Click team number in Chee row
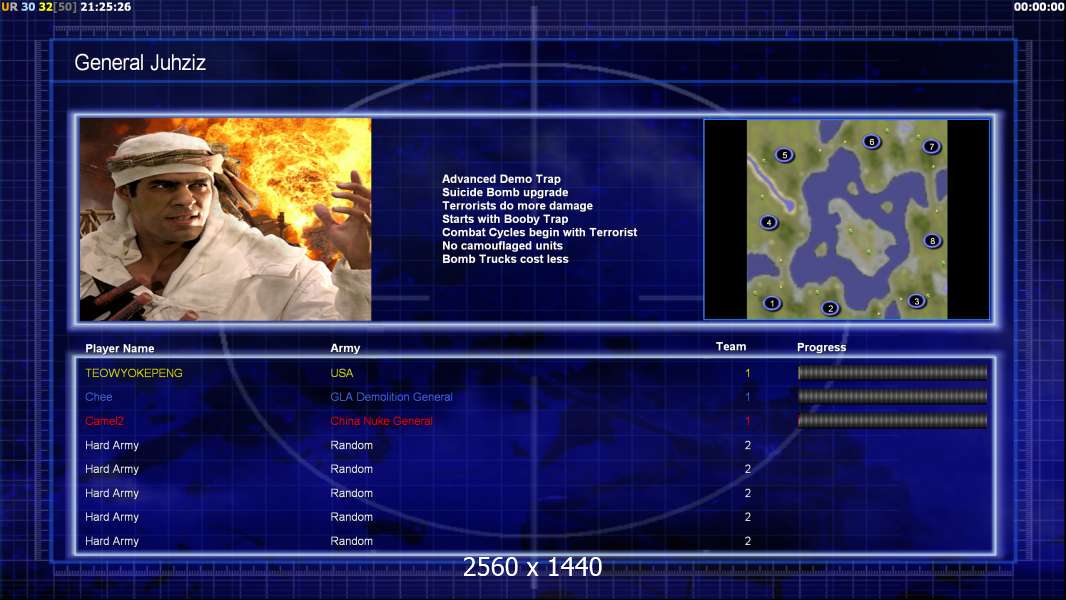This screenshot has width=1066, height=600. [747, 397]
